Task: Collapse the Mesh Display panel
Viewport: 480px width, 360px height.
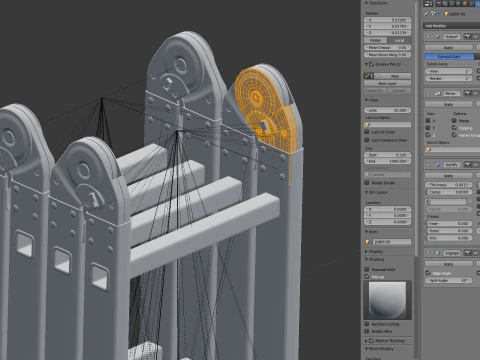Action: point(366,349)
